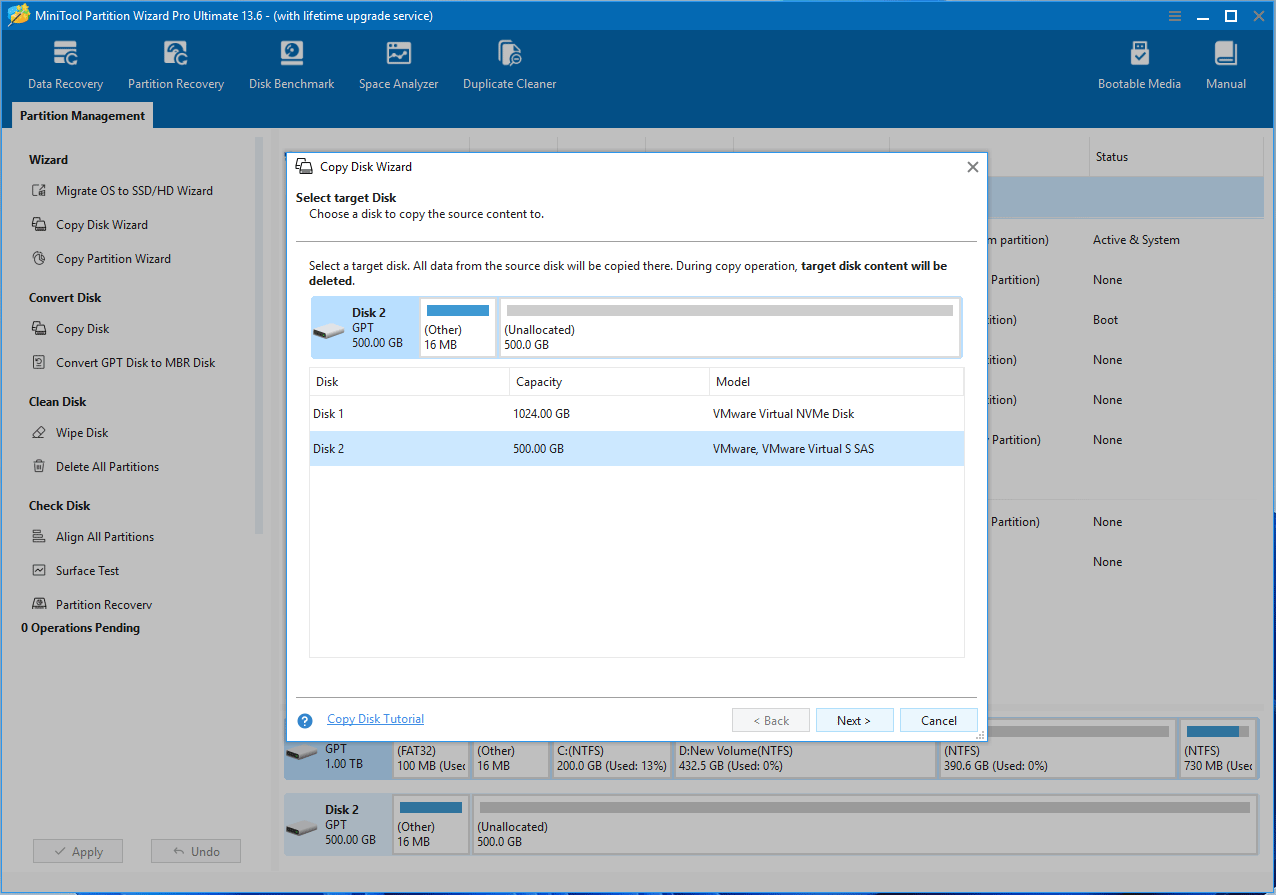Switch to the Partition Management tab
The image size is (1276, 895).
pyautogui.click(x=84, y=116)
